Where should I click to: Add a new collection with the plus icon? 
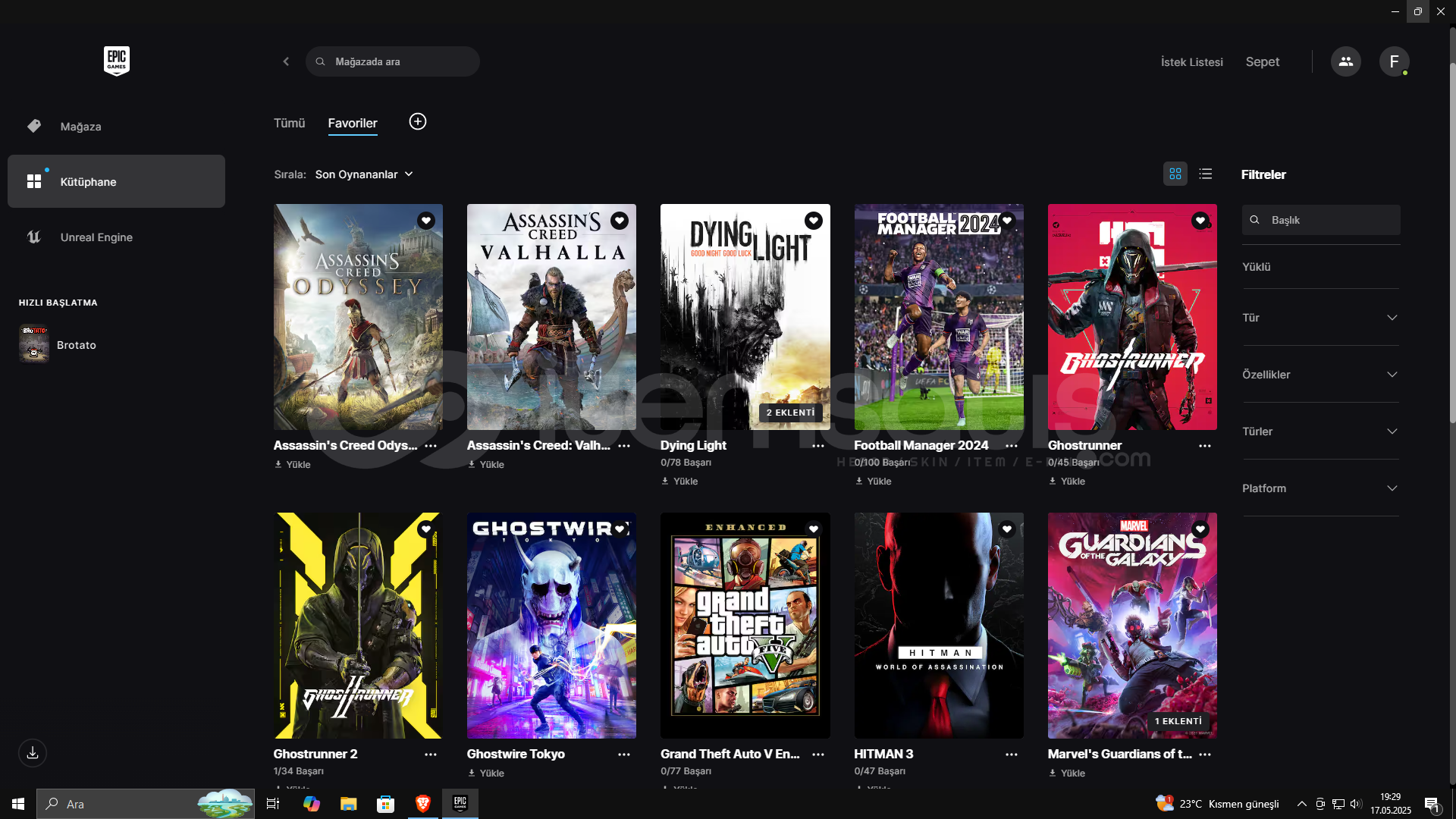tap(418, 121)
